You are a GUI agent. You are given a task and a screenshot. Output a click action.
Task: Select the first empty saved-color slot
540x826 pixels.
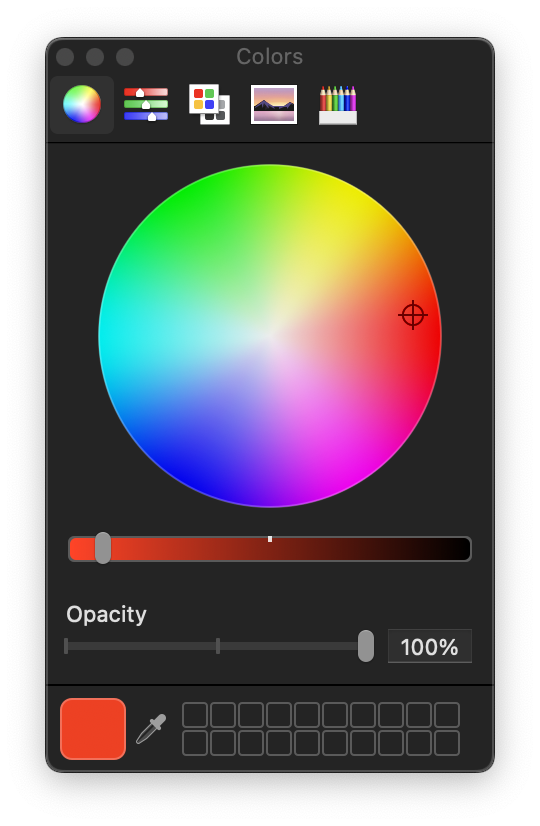point(195,715)
